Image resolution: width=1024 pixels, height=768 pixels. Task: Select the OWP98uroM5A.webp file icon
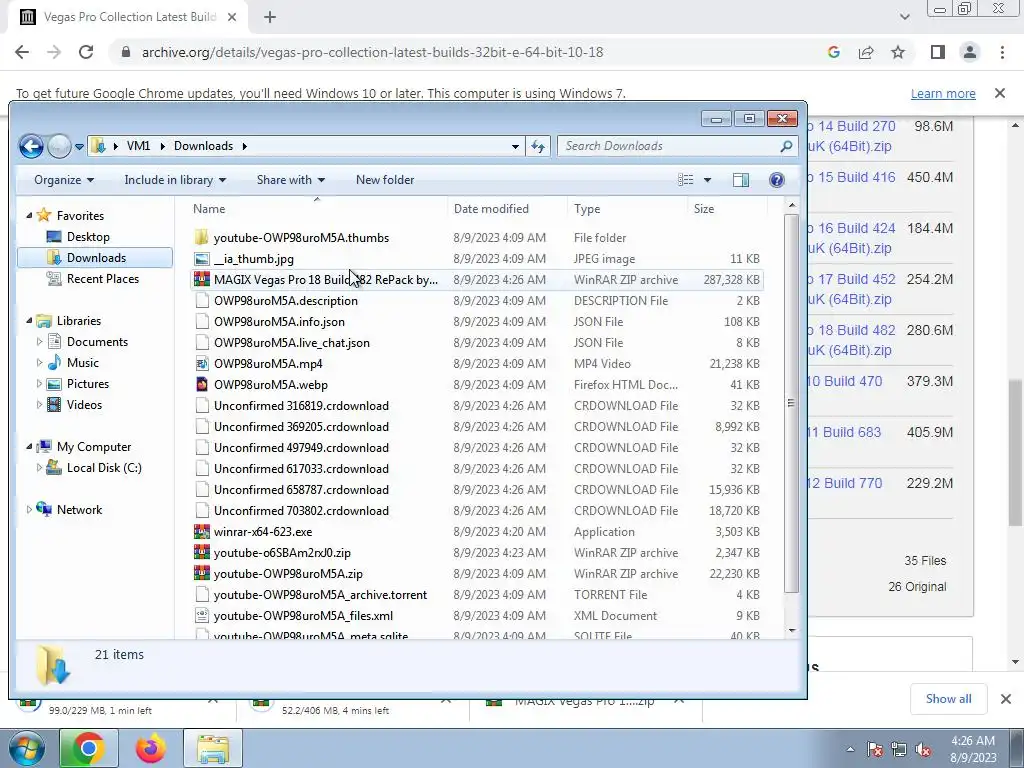coord(202,385)
